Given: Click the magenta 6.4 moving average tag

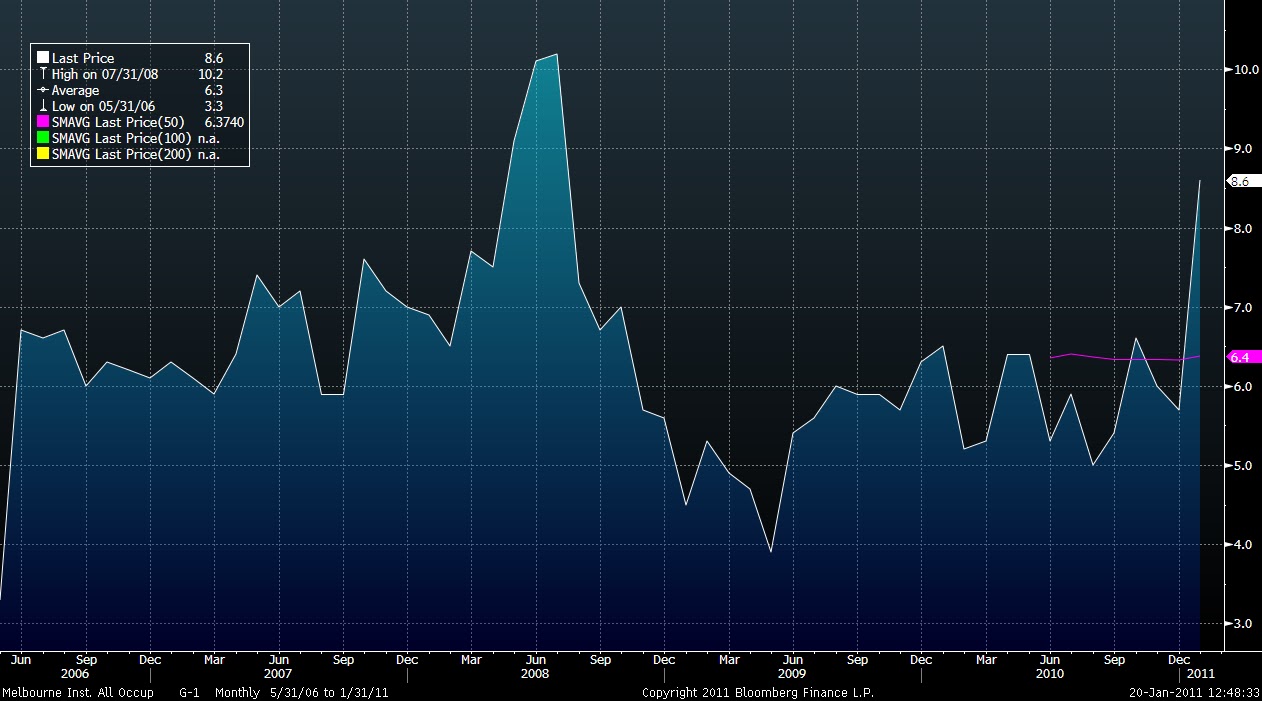Looking at the screenshot, I should click(x=1243, y=357).
